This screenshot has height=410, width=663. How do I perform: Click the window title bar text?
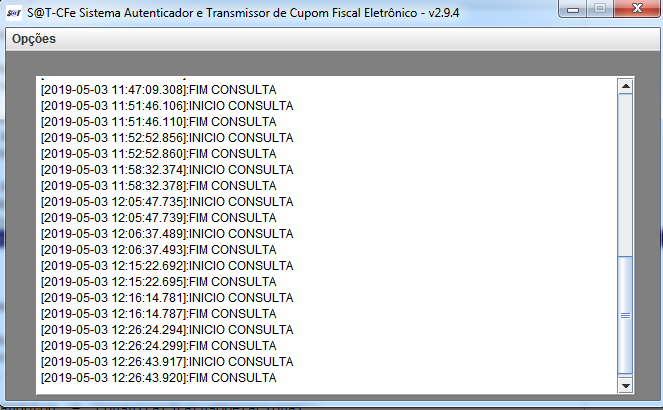(243, 13)
